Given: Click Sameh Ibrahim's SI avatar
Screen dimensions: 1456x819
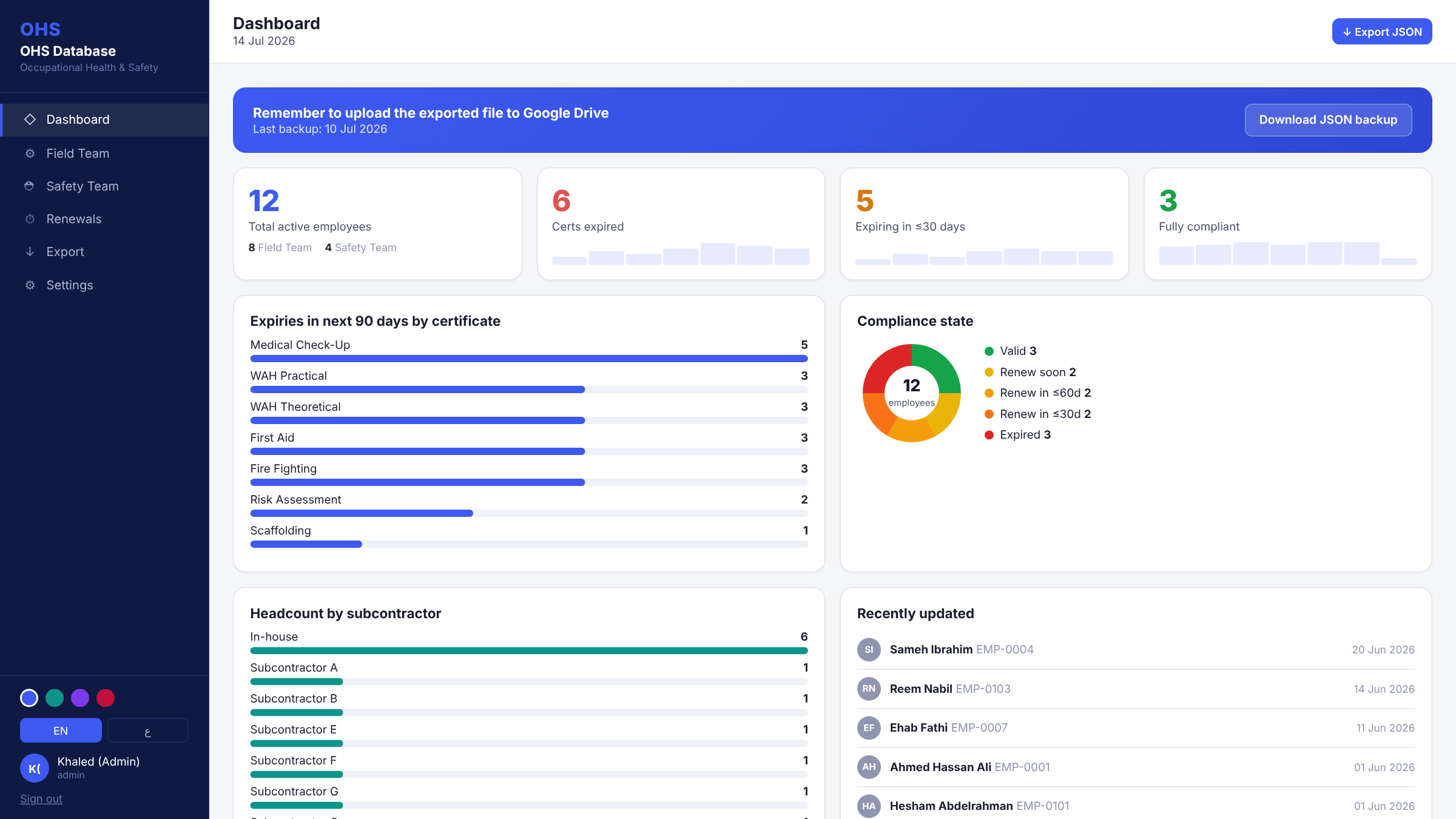Looking at the screenshot, I should pos(869,650).
